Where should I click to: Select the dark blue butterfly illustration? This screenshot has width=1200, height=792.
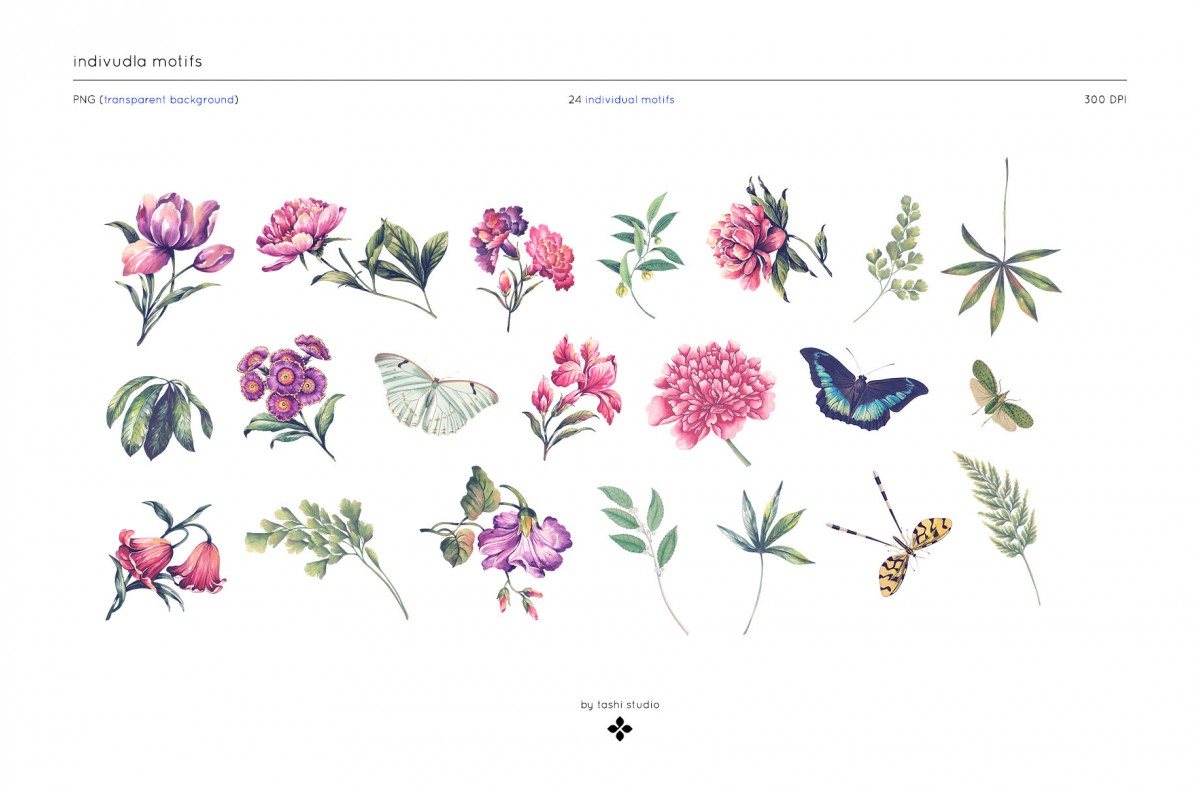pos(863,389)
